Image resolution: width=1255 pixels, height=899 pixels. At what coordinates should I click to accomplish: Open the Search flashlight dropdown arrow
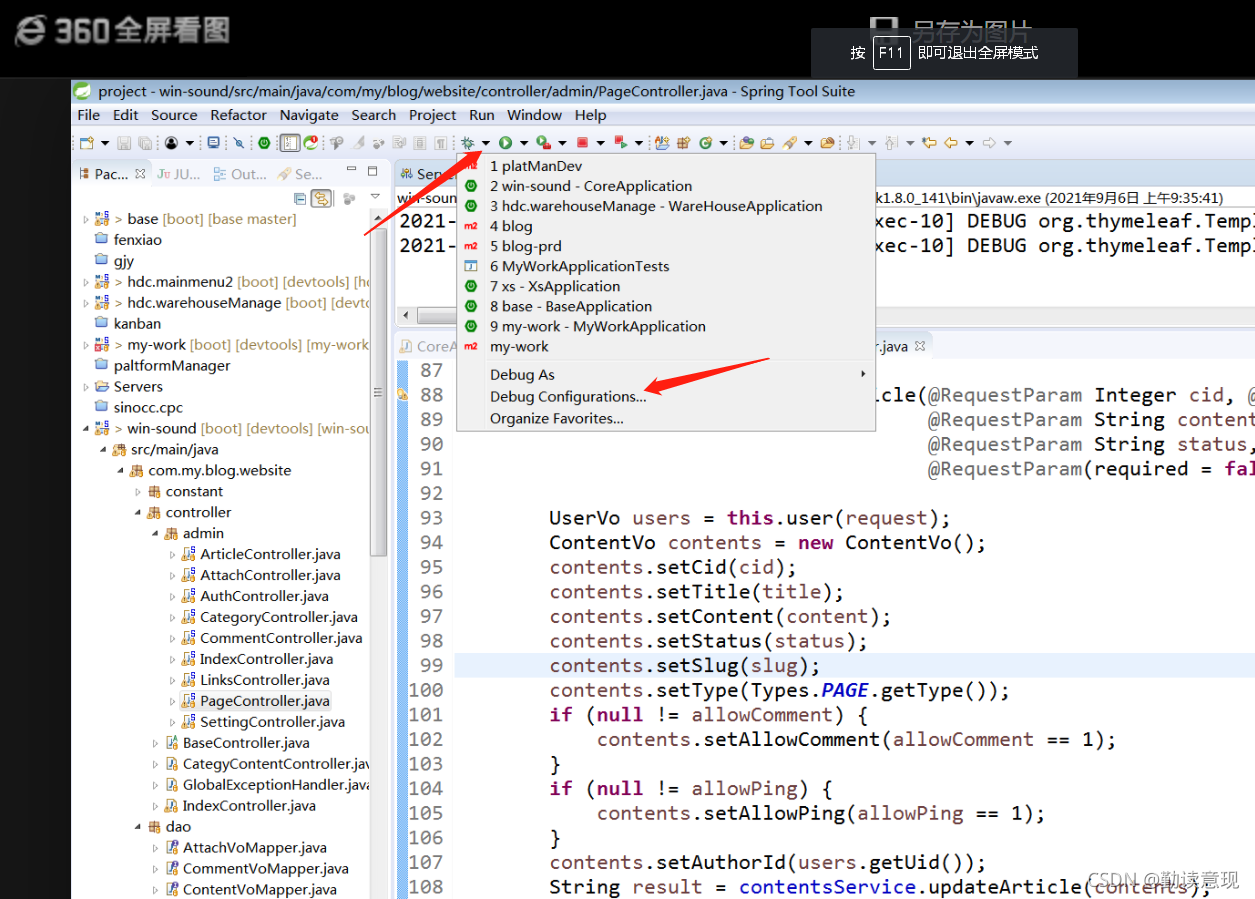click(x=808, y=143)
